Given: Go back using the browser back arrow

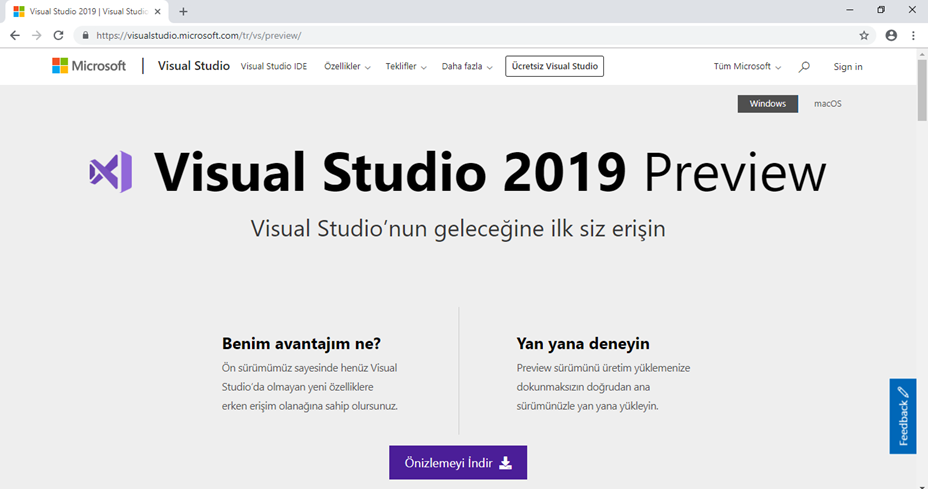Looking at the screenshot, I should pyautogui.click(x=15, y=36).
